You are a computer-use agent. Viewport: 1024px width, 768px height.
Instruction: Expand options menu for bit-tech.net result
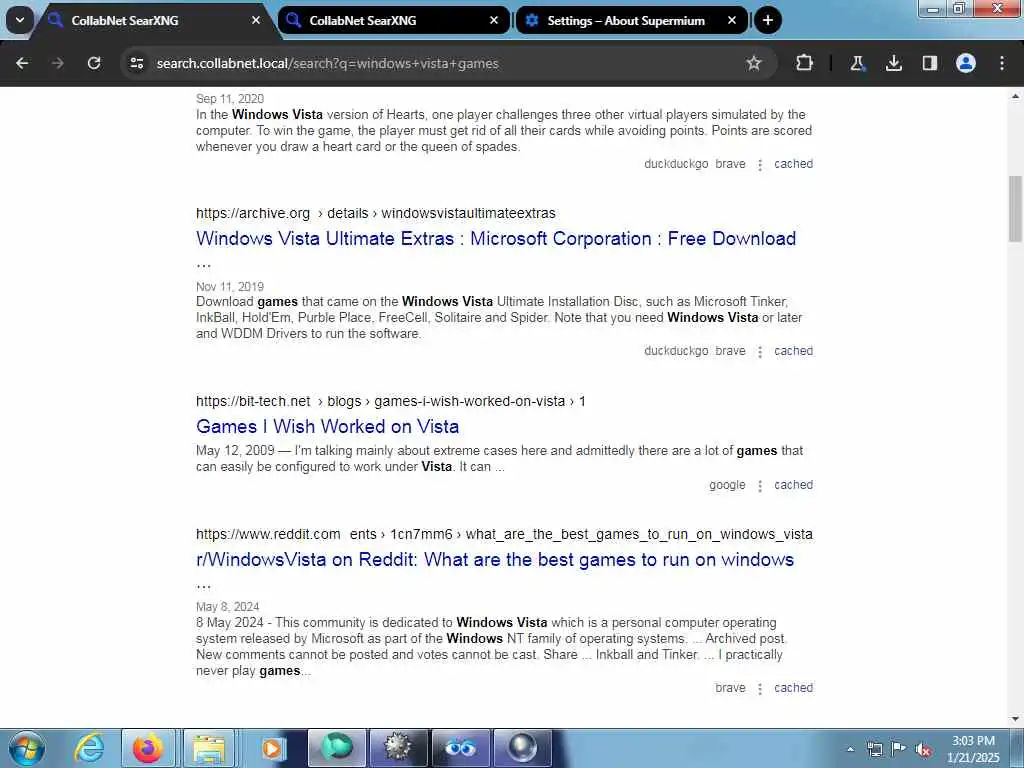[760, 485]
